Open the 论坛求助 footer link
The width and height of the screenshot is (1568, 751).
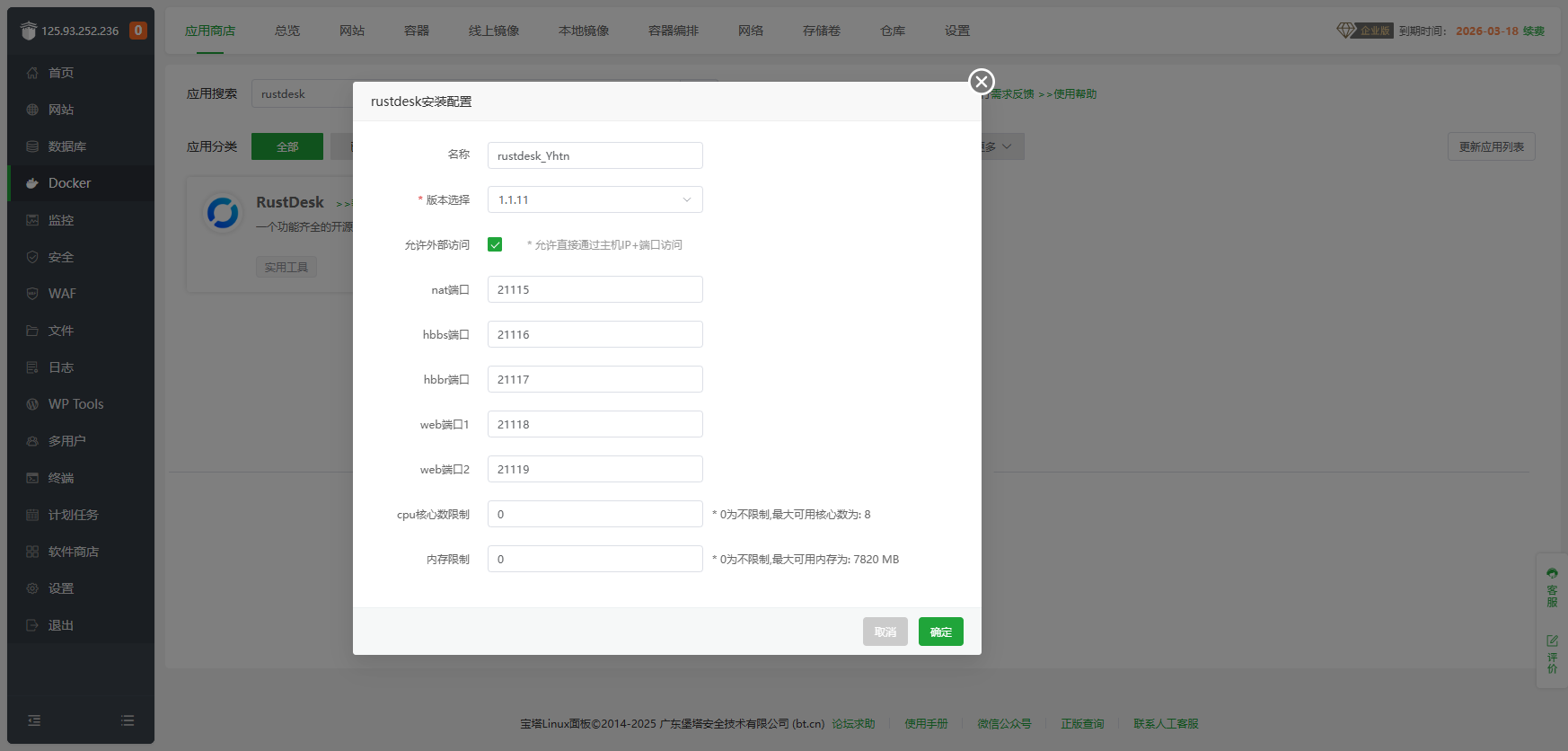[853, 723]
